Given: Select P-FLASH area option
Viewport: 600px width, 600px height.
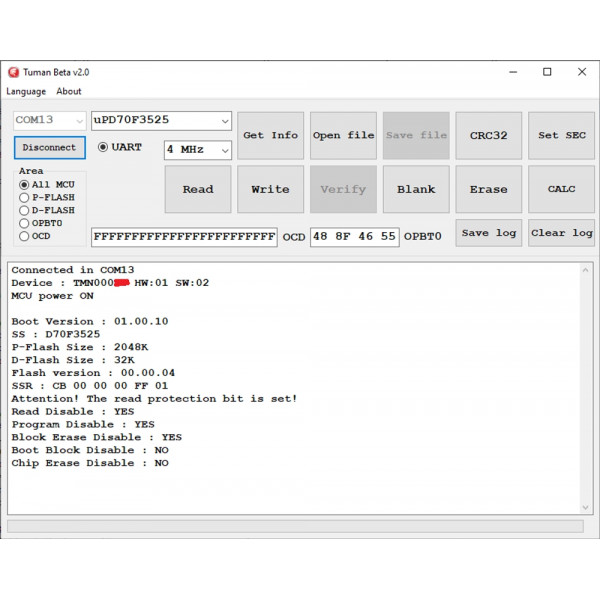Looking at the screenshot, I should [x=47, y=197].
